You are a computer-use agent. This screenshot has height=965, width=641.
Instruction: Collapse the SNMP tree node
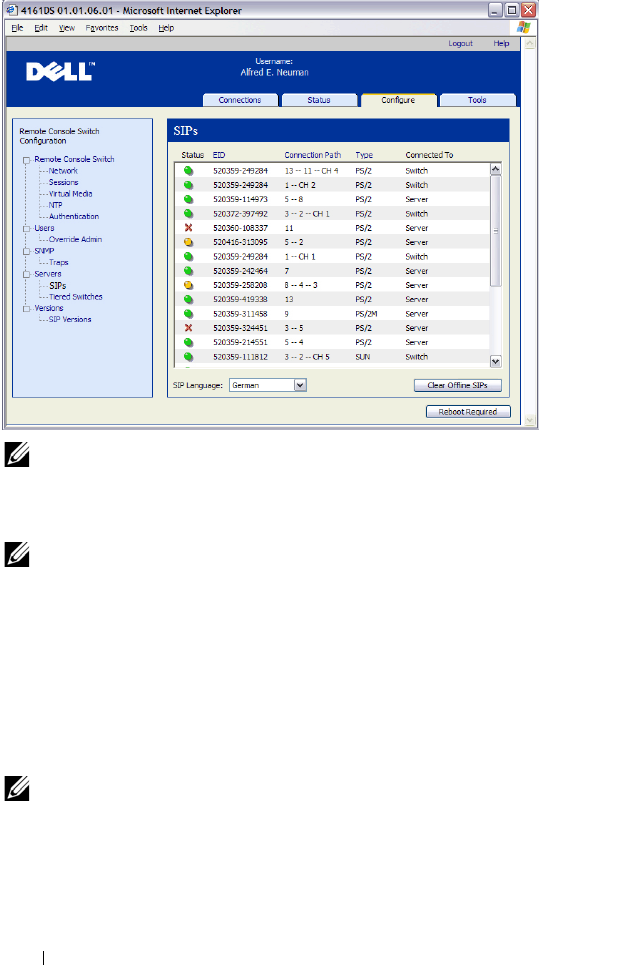[x=26, y=252]
